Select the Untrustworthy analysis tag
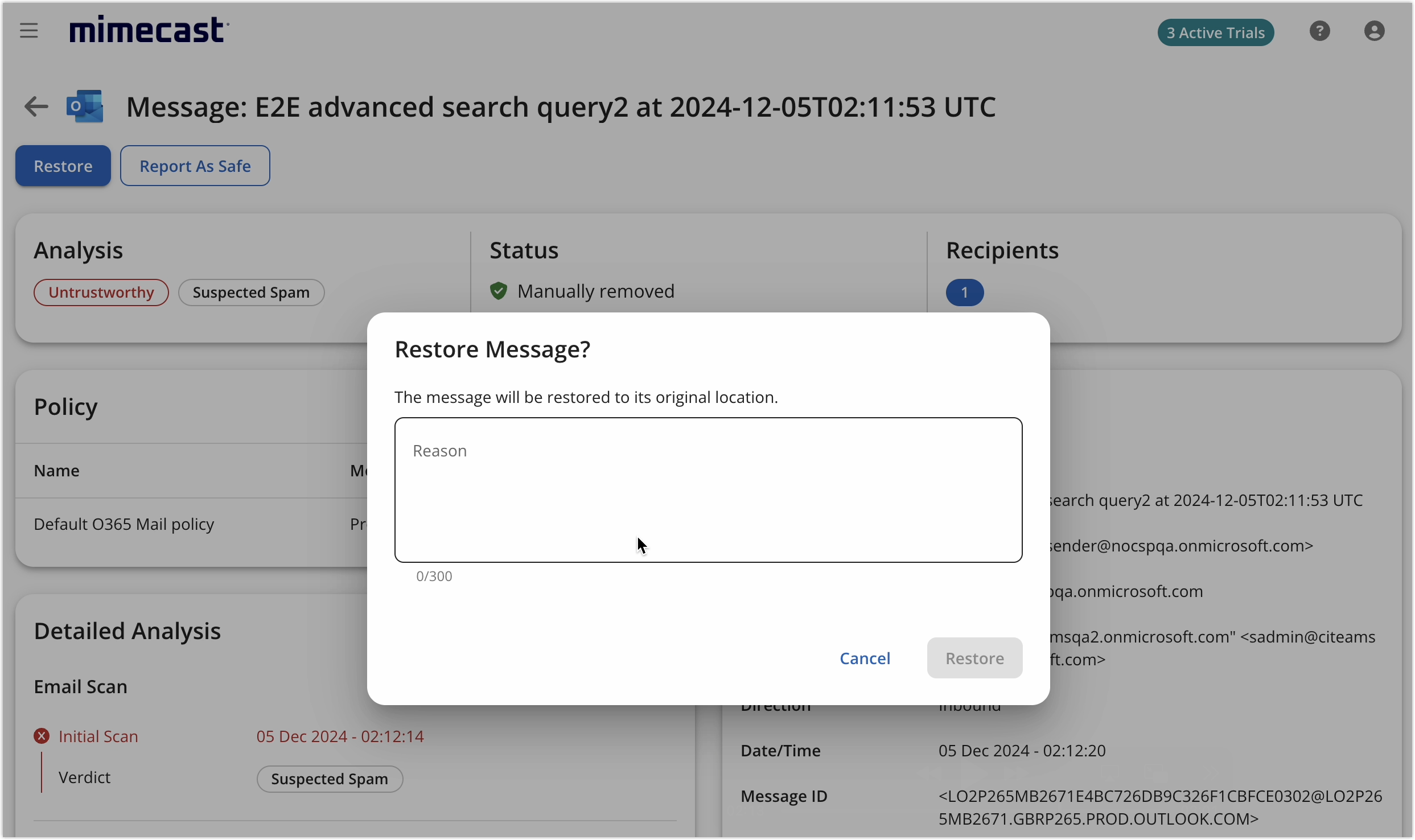Viewport: 1415px width, 840px height. tap(101, 293)
